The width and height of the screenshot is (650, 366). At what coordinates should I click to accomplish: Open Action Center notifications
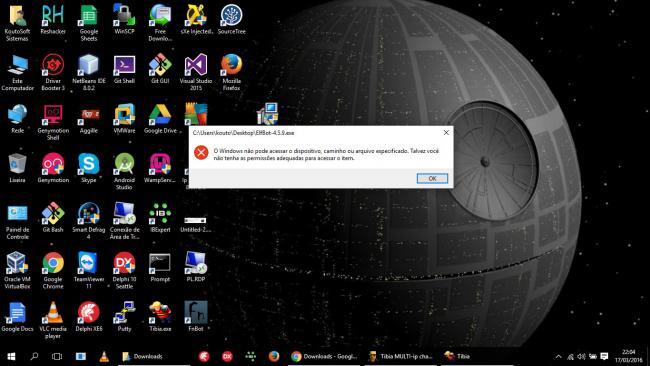coord(604,356)
